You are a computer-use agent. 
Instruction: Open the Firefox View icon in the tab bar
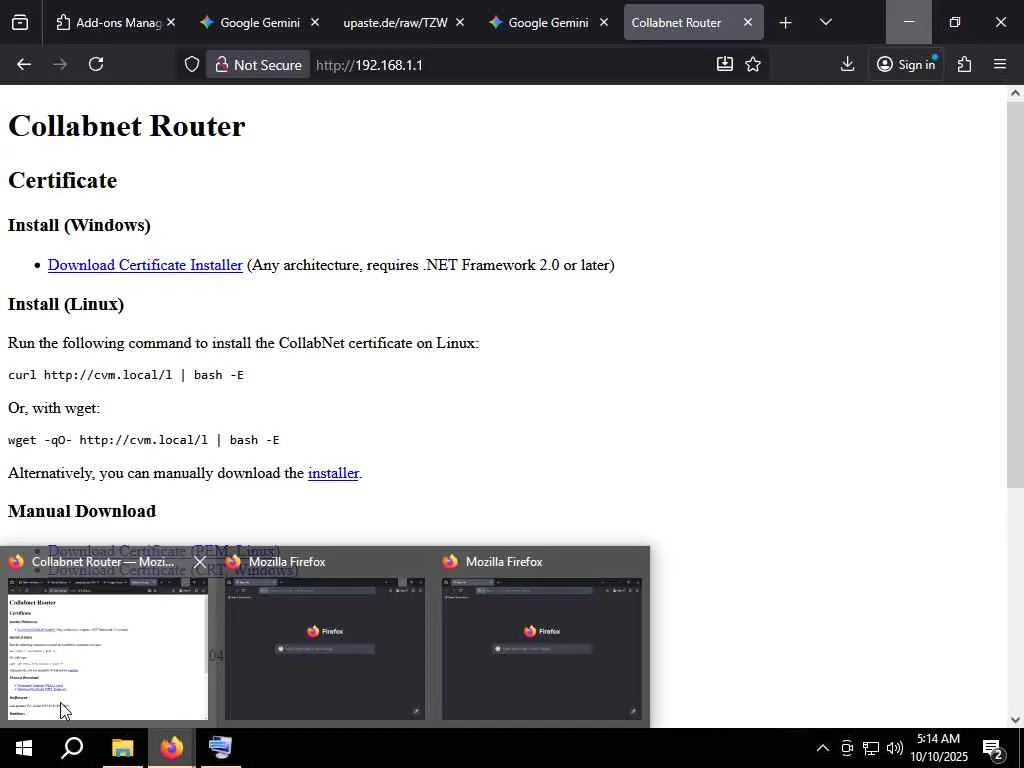pos(20,22)
